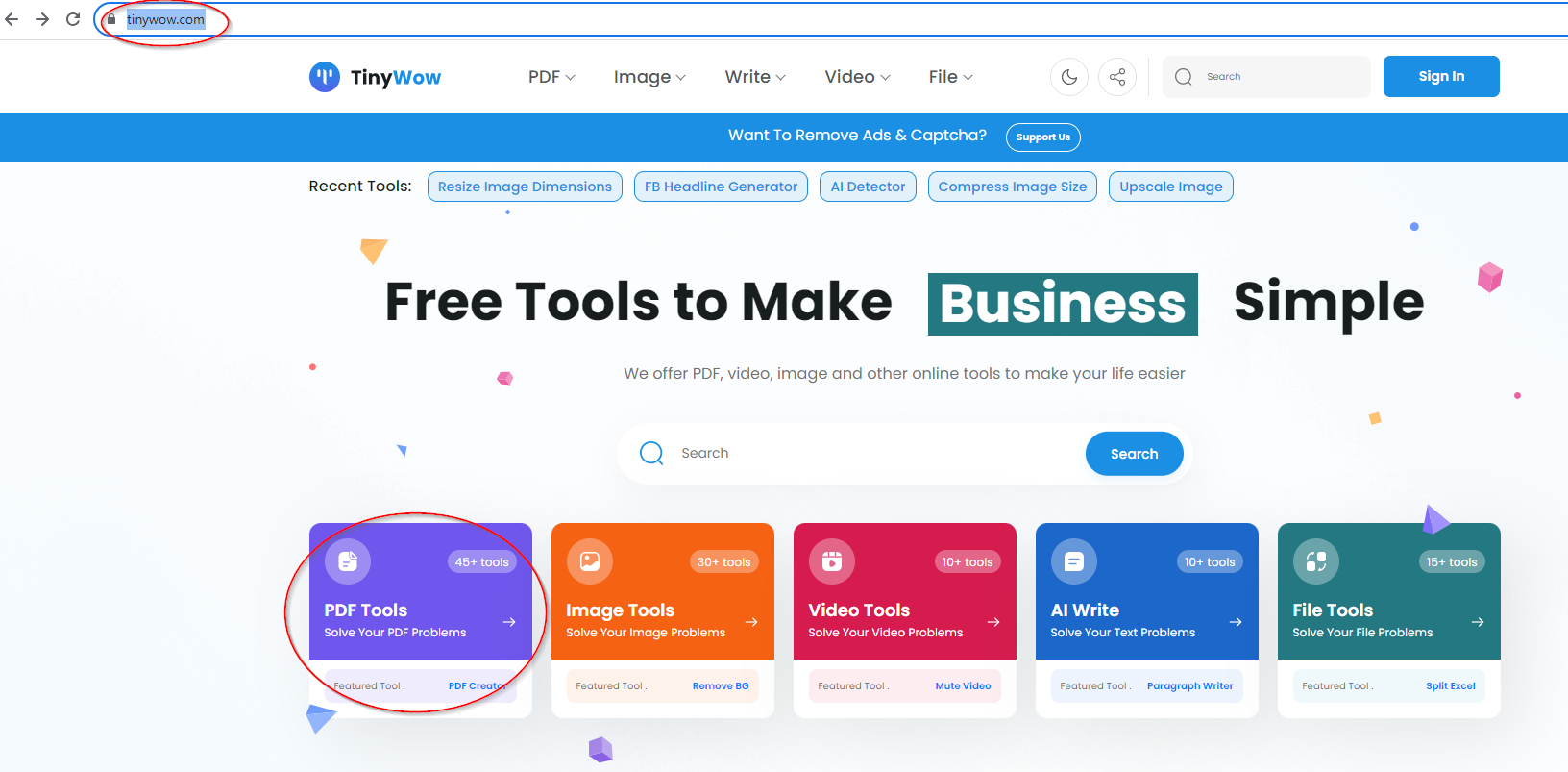1568x772 pixels.
Task: Open the PDF Creator featured tool
Action: pyautogui.click(x=477, y=686)
